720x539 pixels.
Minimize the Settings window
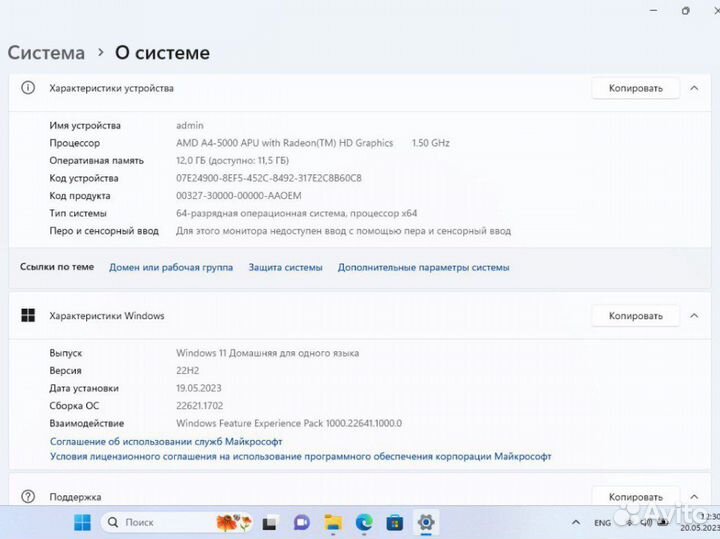(653, 11)
